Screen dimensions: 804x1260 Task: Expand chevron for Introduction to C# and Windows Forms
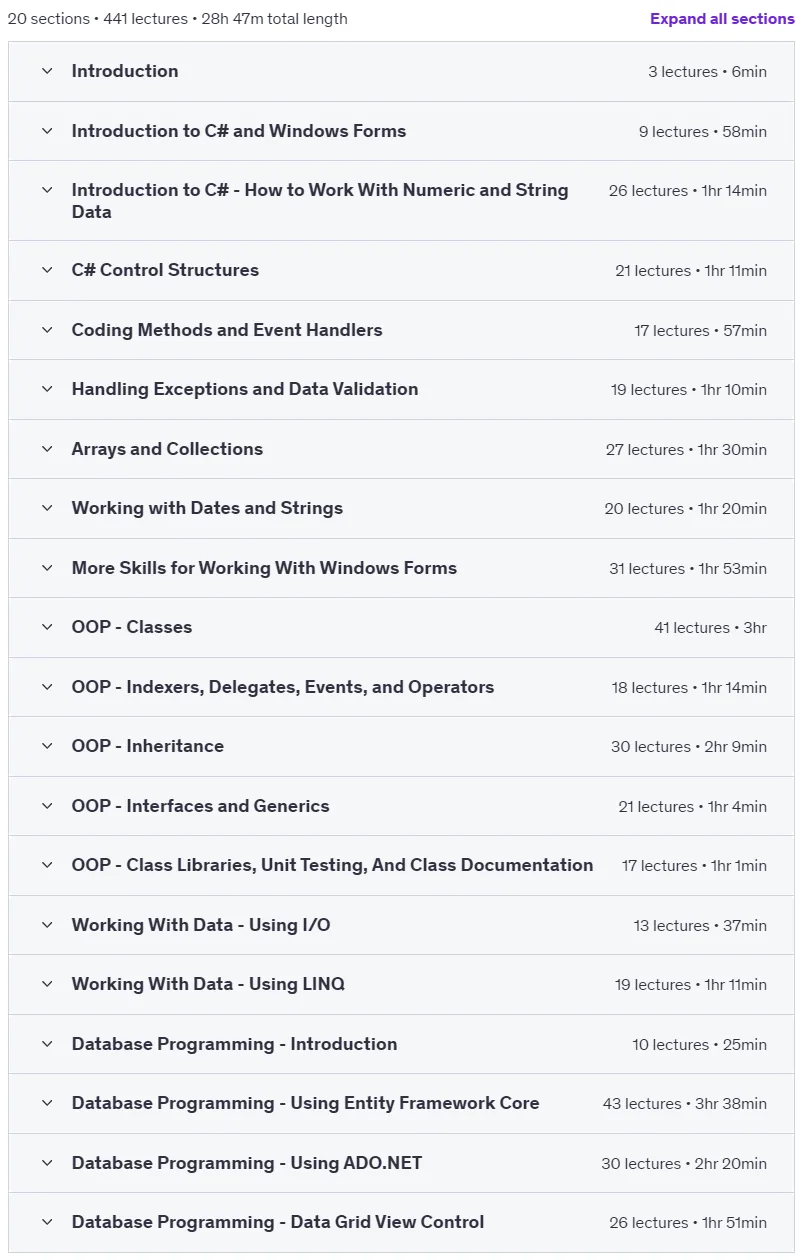[46, 131]
